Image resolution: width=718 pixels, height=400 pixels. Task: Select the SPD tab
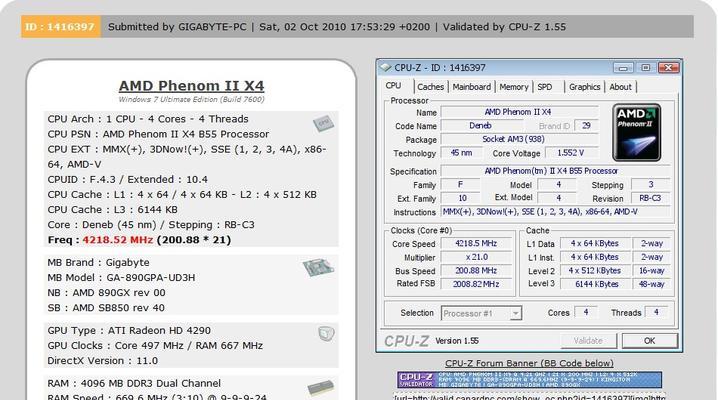[x=544, y=86]
